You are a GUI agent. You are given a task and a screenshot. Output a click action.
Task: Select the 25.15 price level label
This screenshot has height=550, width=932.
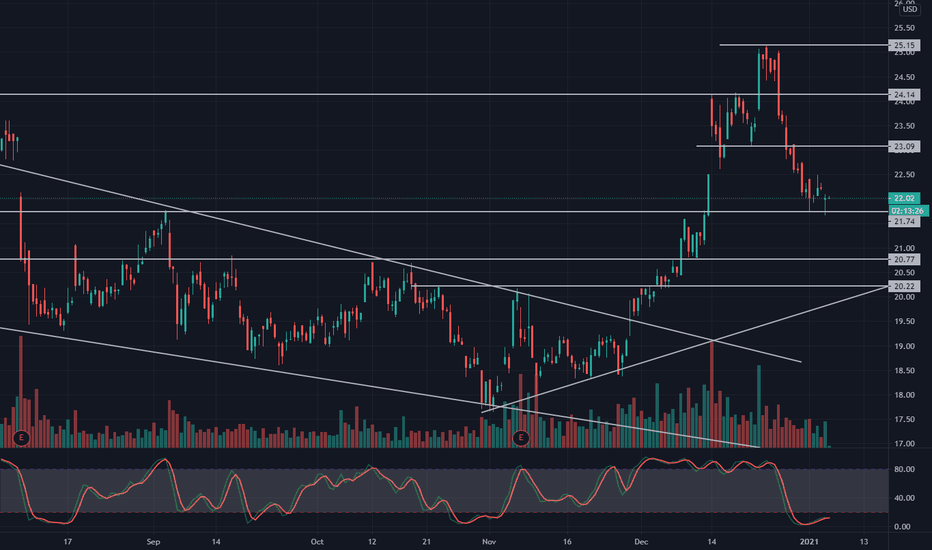(x=904, y=45)
